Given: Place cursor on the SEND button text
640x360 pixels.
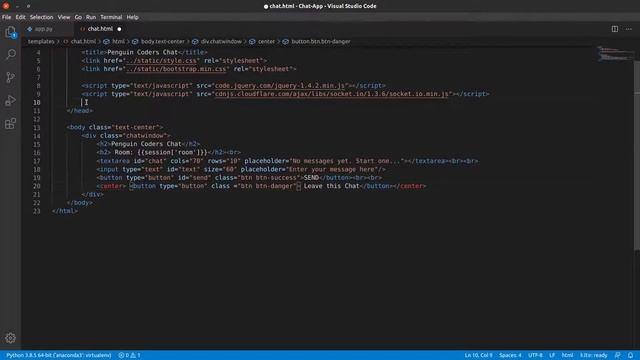Looking at the screenshot, I should (311, 178).
